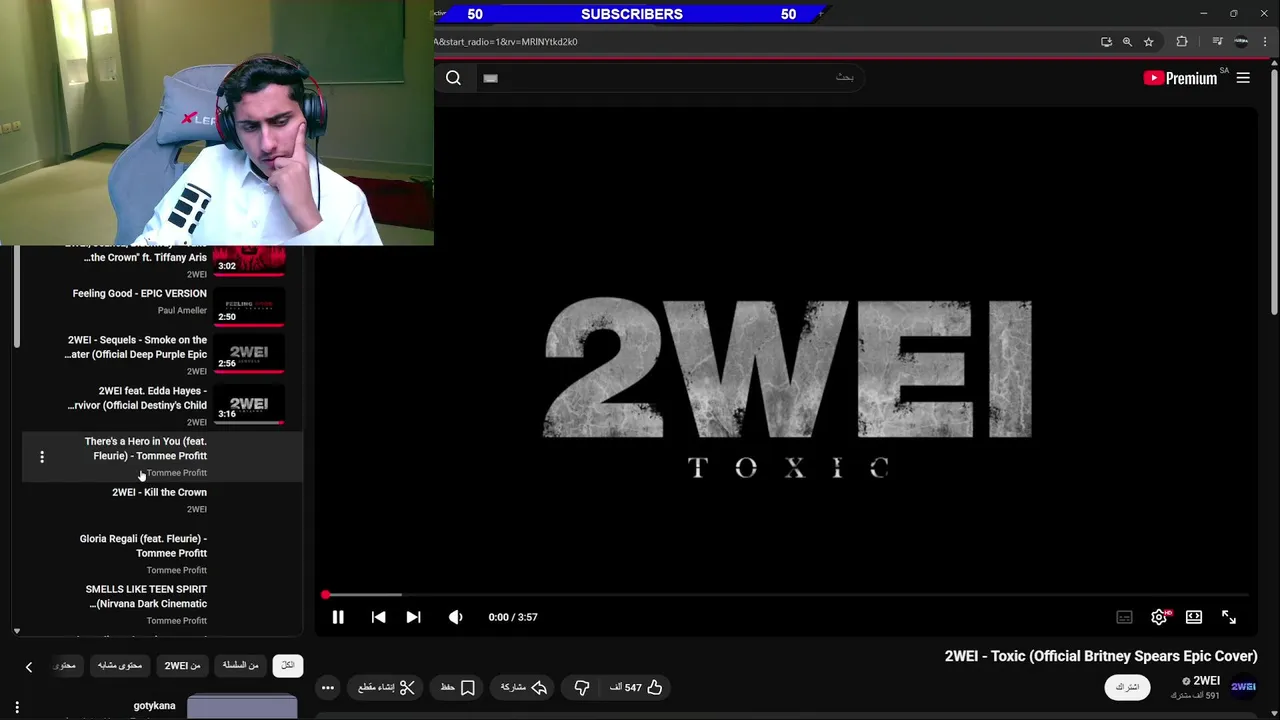Open 2WEI Sequels Smoke on the Water title
The height and width of the screenshot is (720, 1280).
click(x=137, y=347)
